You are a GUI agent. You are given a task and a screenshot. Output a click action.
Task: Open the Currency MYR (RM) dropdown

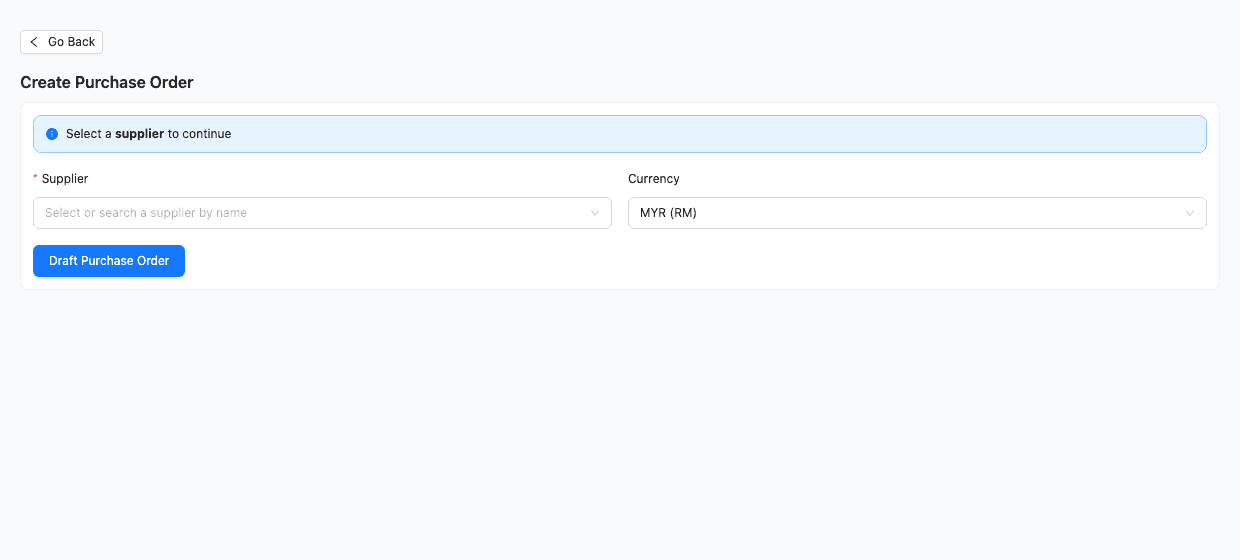pos(917,213)
